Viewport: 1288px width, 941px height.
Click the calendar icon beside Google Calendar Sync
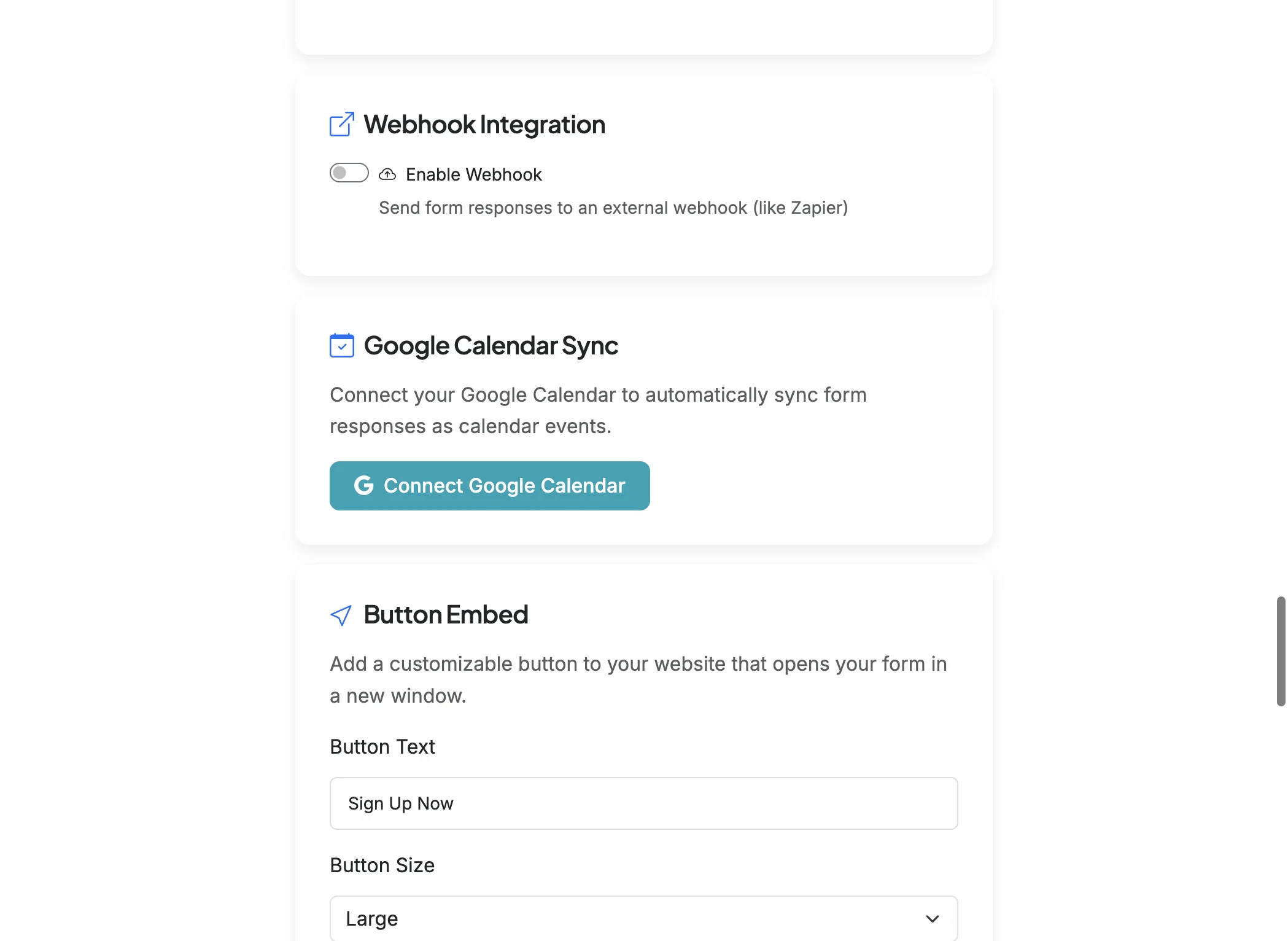pos(342,345)
